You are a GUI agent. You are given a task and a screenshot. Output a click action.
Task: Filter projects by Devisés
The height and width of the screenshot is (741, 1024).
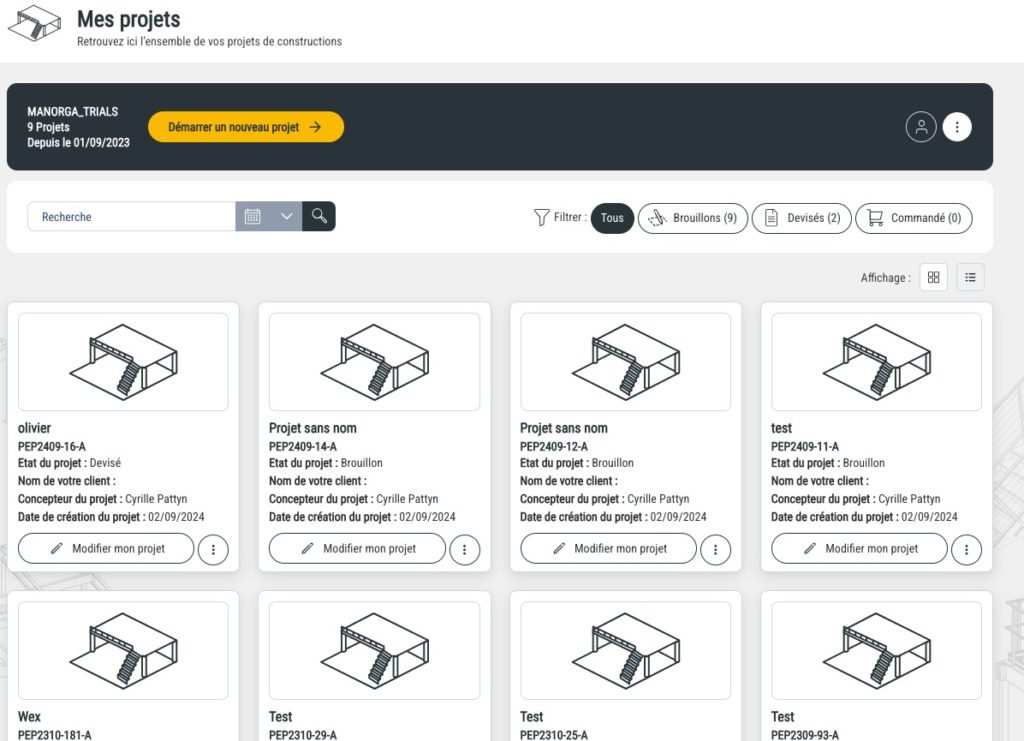point(801,218)
